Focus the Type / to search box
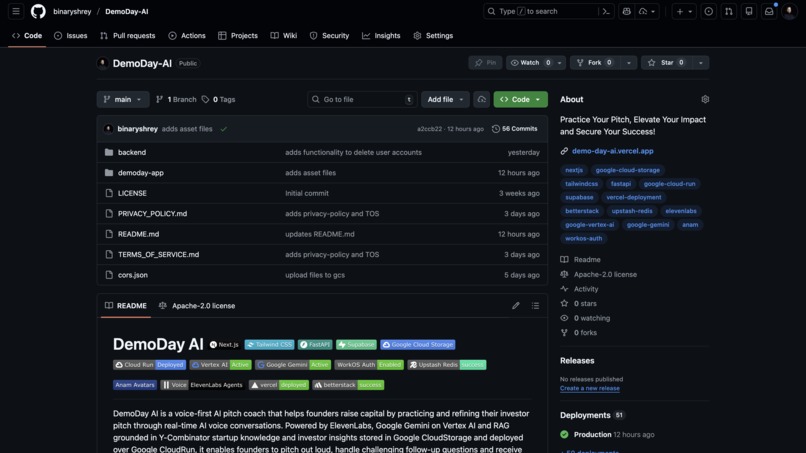The width and height of the screenshot is (806, 453). click(540, 11)
